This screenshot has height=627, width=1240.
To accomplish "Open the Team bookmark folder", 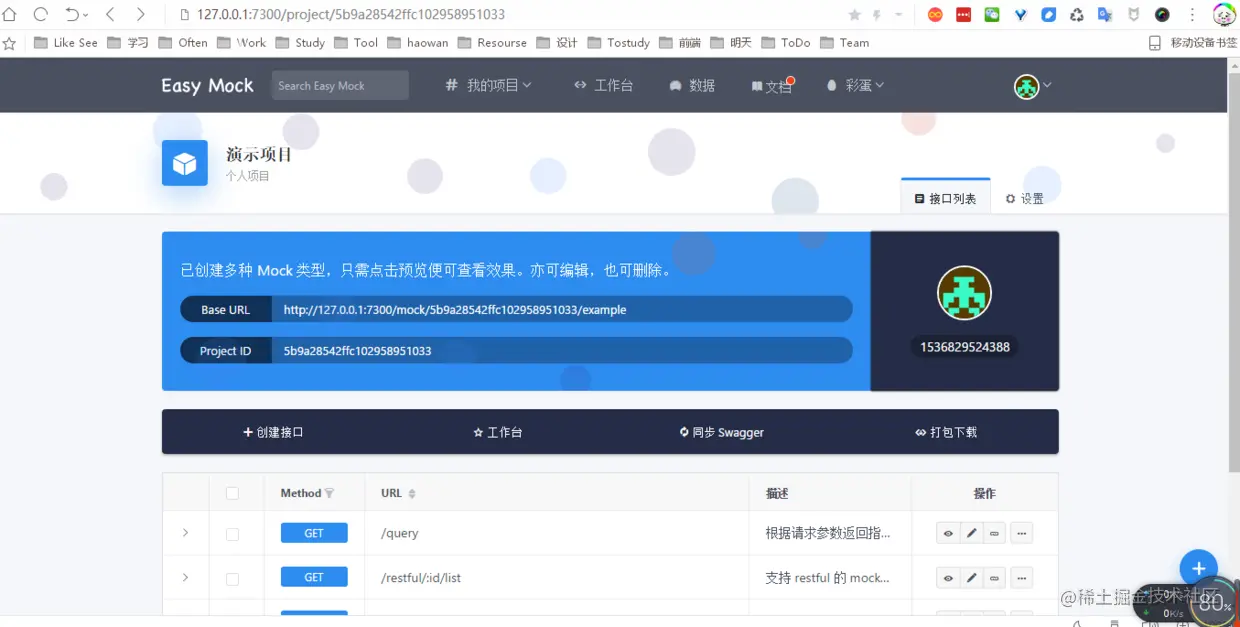I will tap(844, 43).
